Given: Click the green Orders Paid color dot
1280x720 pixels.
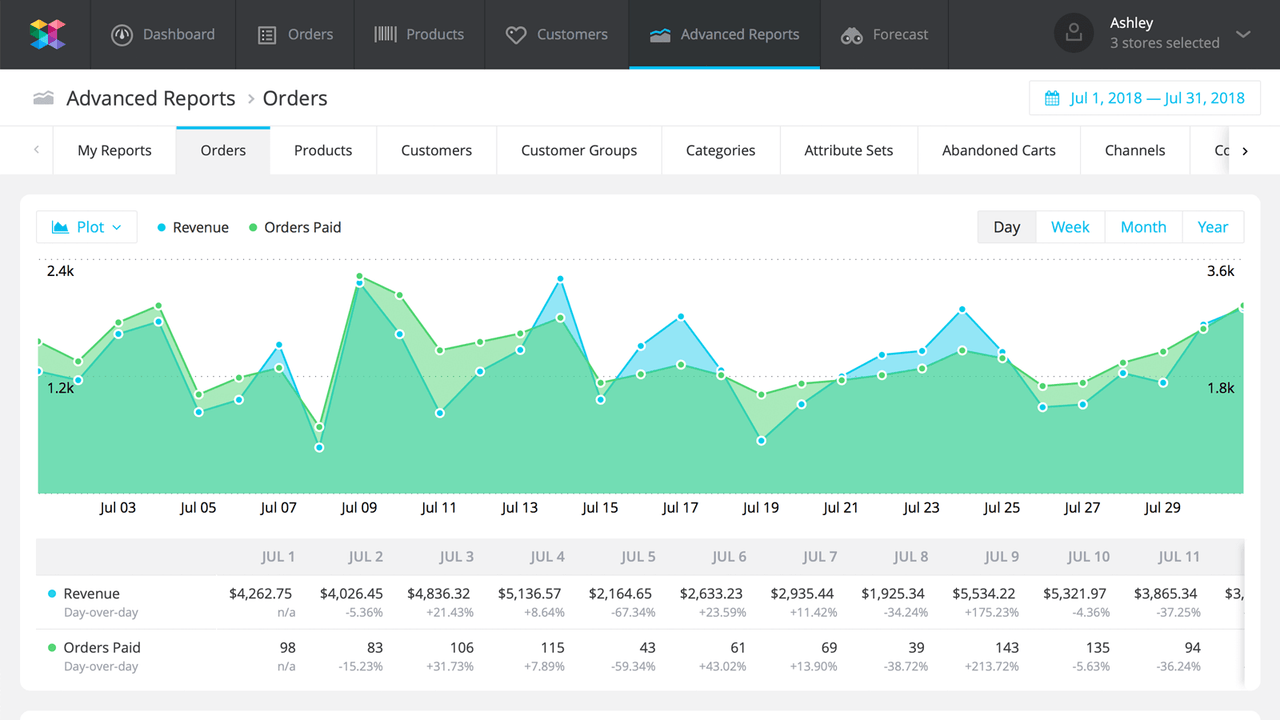Looking at the screenshot, I should click(253, 227).
